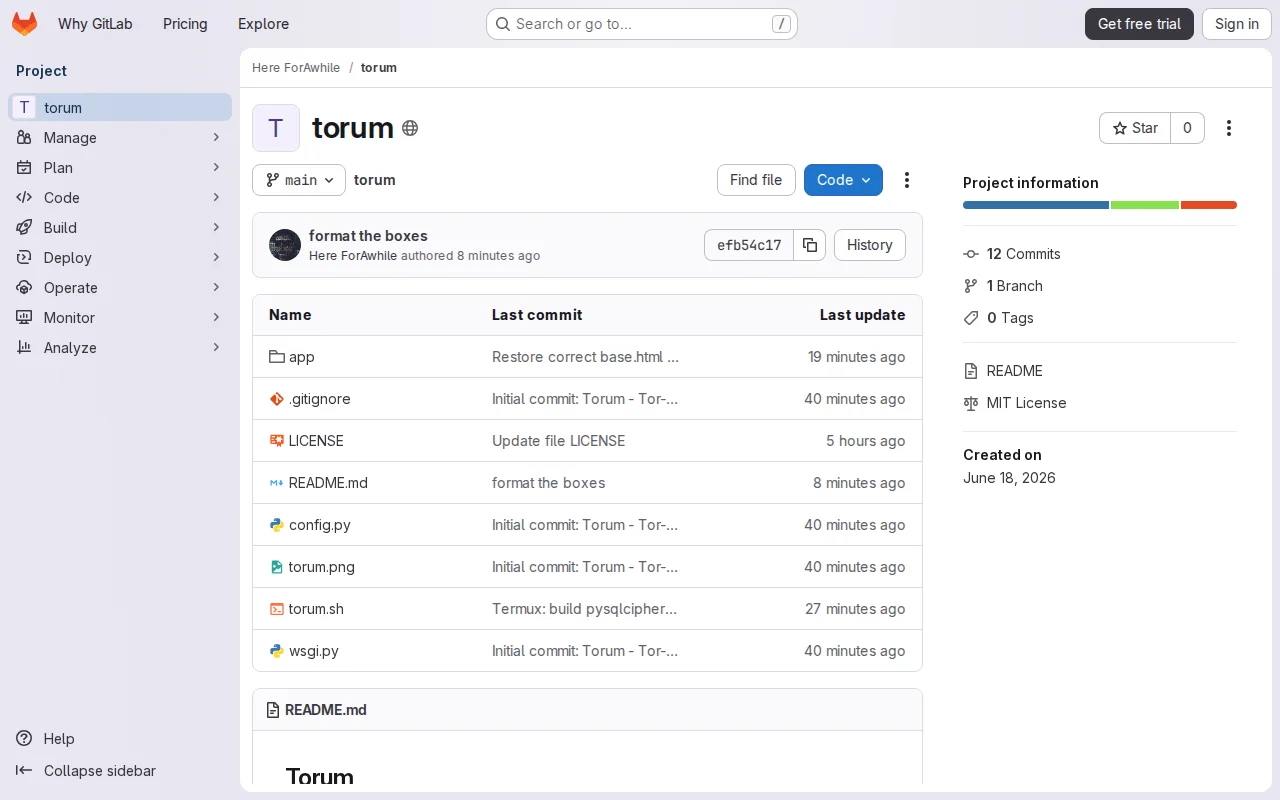Copy the commit SHA
The width and height of the screenshot is (1280, 800).
pyautogui.click(x=810, y=245)
